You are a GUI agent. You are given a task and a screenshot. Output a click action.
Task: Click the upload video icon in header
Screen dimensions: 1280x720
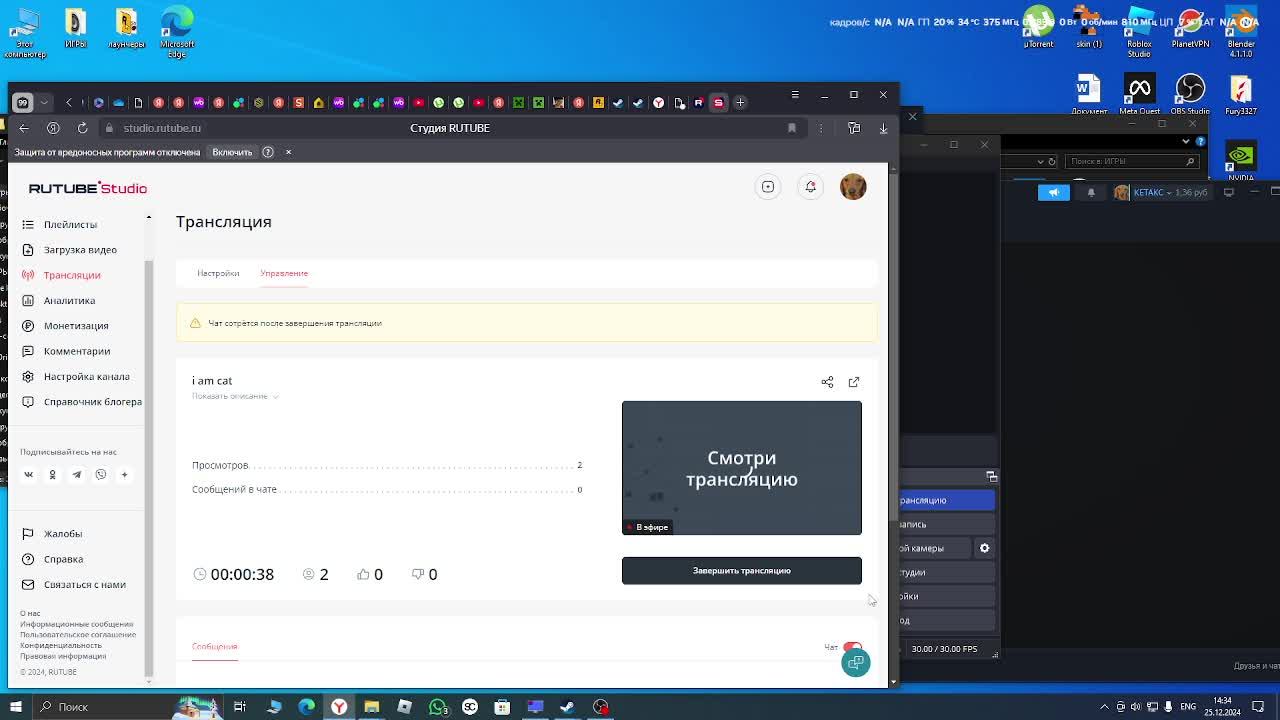coord(768,187)
